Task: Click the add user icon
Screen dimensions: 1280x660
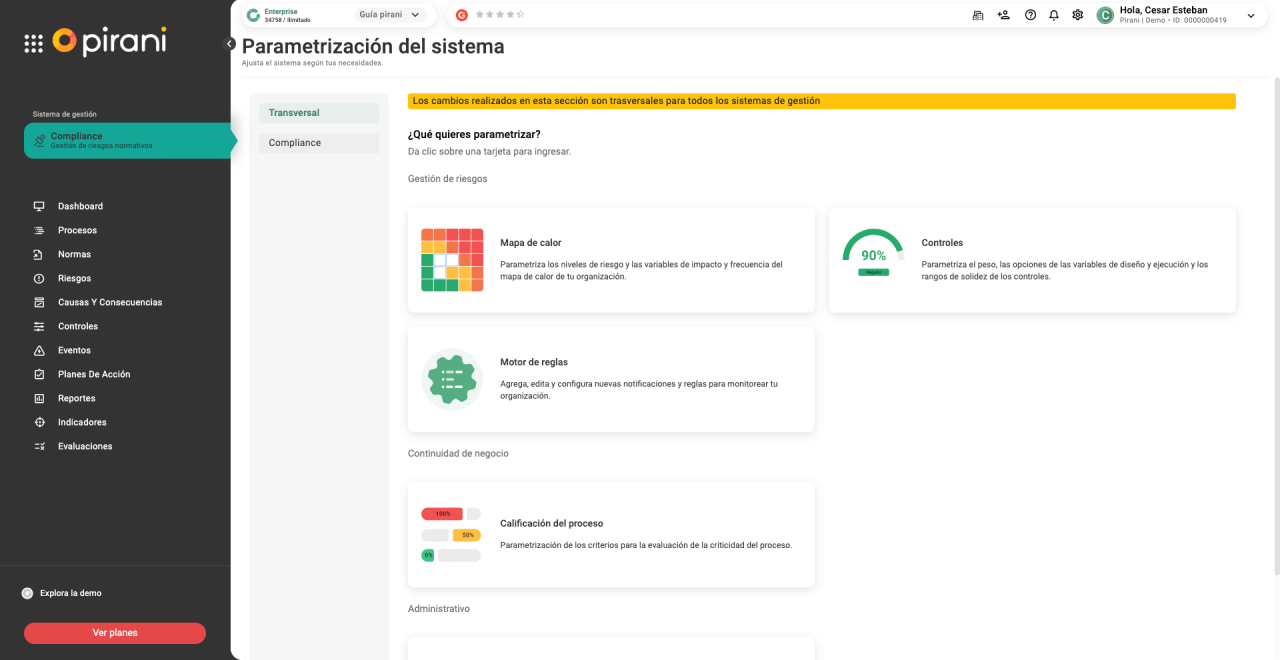Action: point(1004,15)
